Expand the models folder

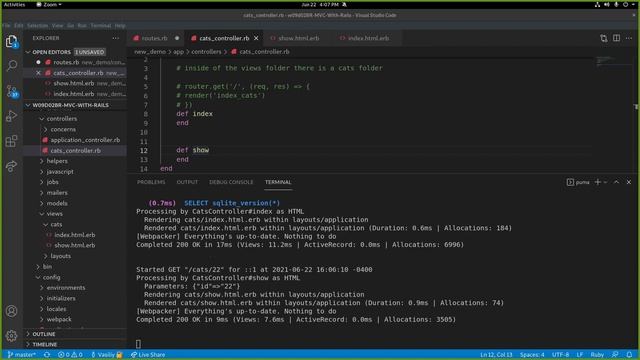point(57,203)
